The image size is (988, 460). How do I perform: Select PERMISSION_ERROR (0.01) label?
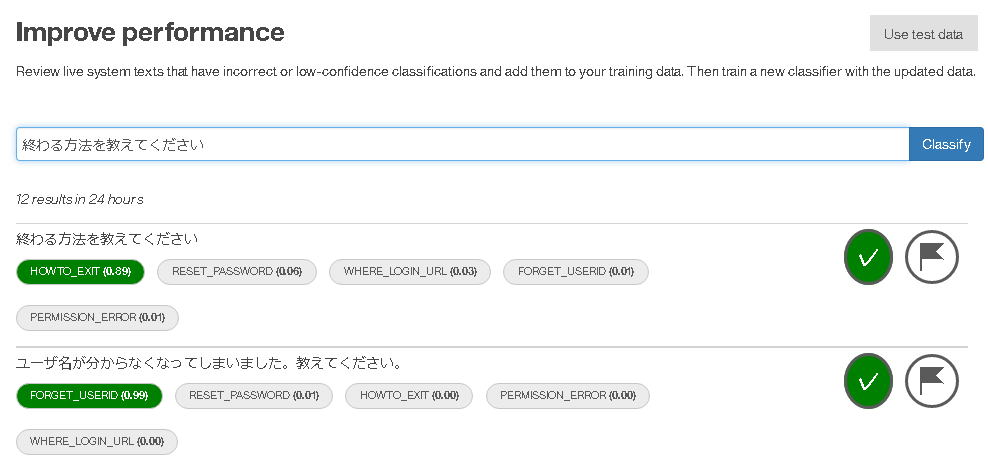97,318
